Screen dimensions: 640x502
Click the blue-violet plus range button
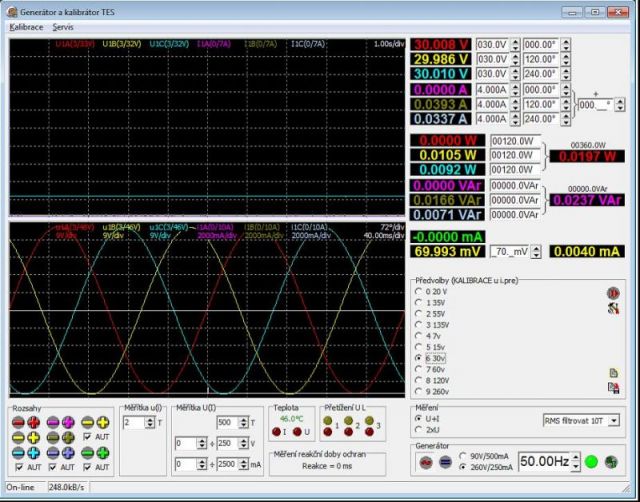point(68,453)
